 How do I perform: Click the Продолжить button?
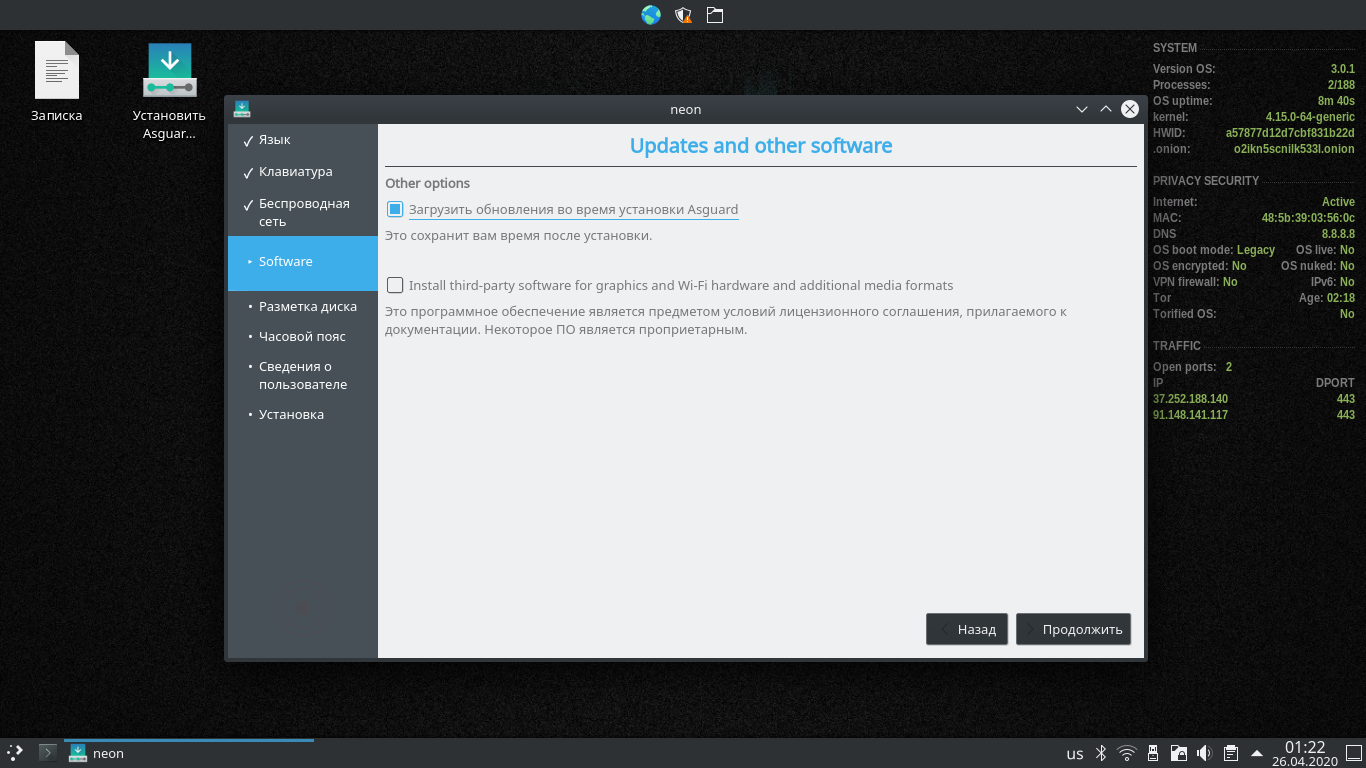coord(1073,629)
